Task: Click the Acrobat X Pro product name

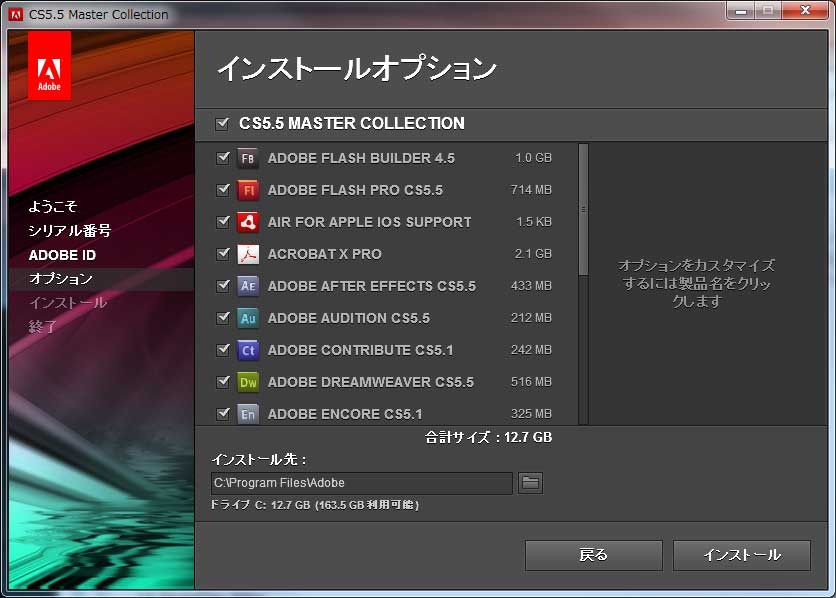Action: [325, 254]
